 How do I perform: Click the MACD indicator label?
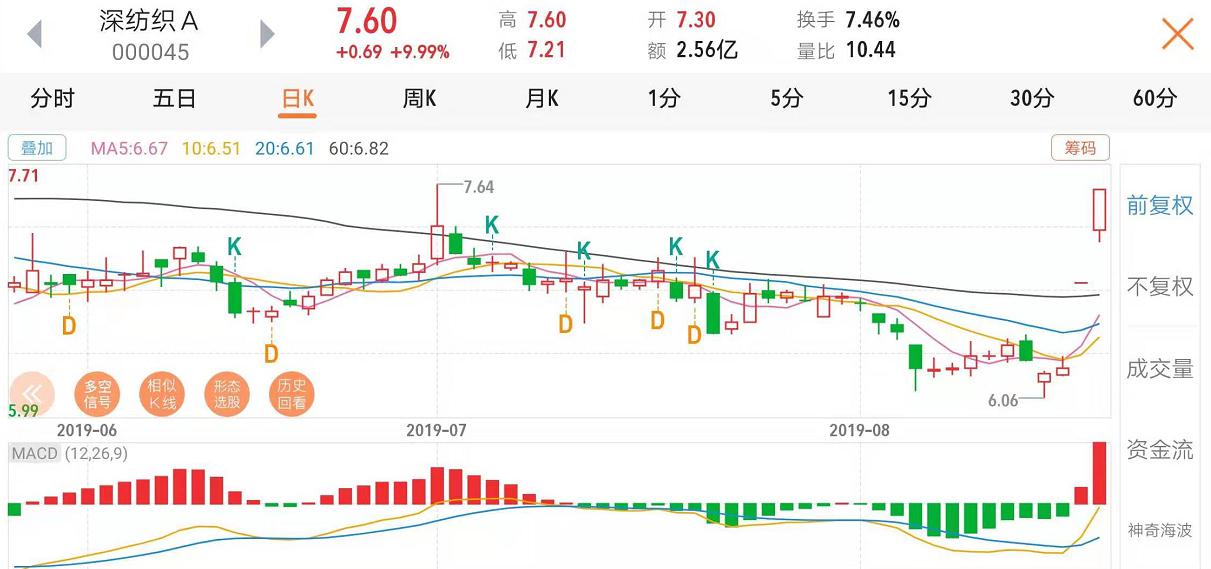(35, 453)
